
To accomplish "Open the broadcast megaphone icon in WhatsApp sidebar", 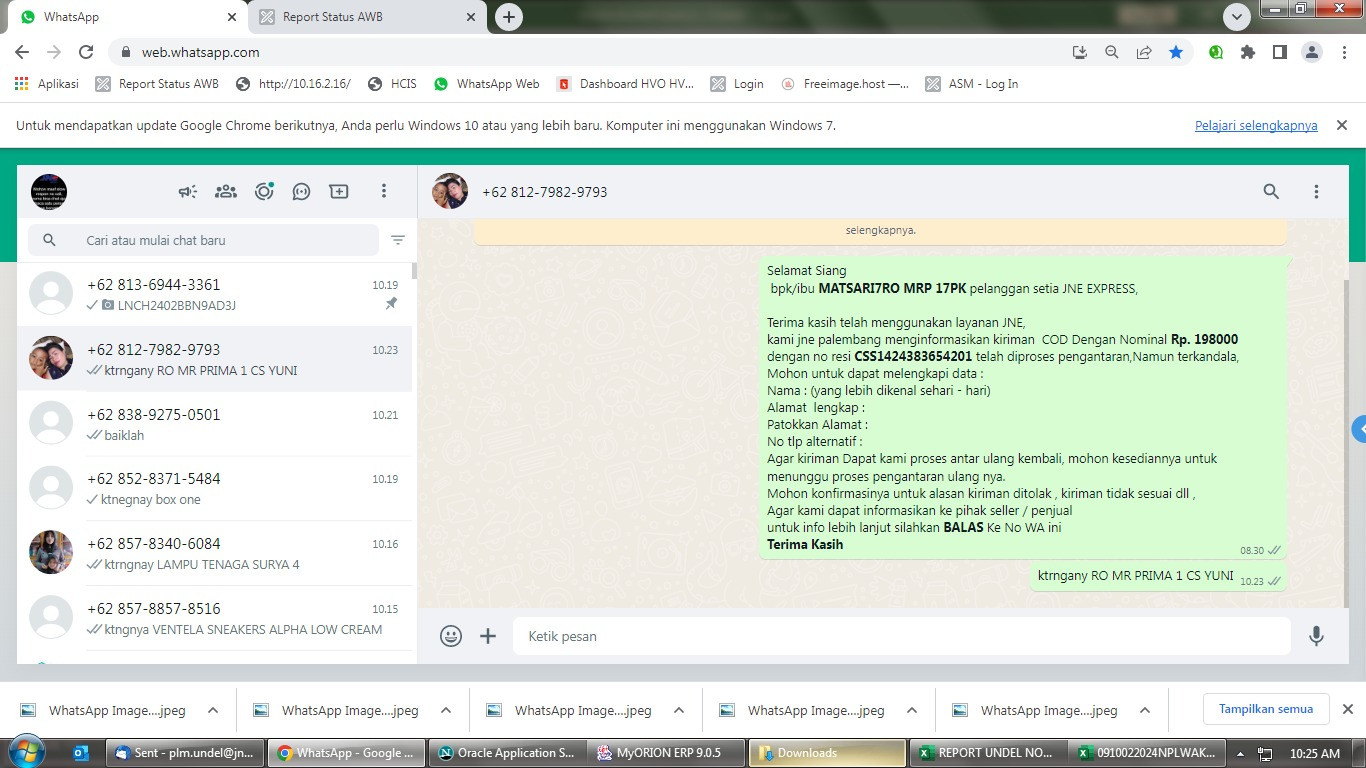I will 188,191.
